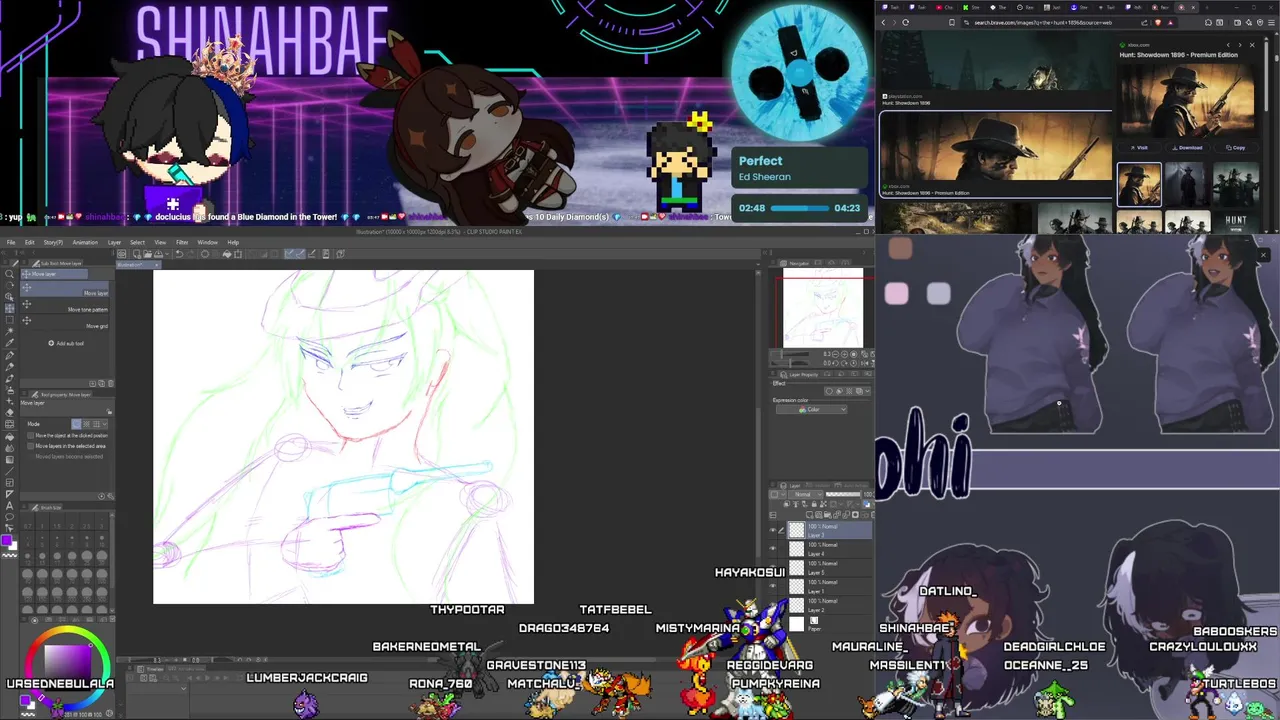Click the Brave Shields lion icon
This screenshot has height=720, width=1280.
click(x=1158, y=22)
